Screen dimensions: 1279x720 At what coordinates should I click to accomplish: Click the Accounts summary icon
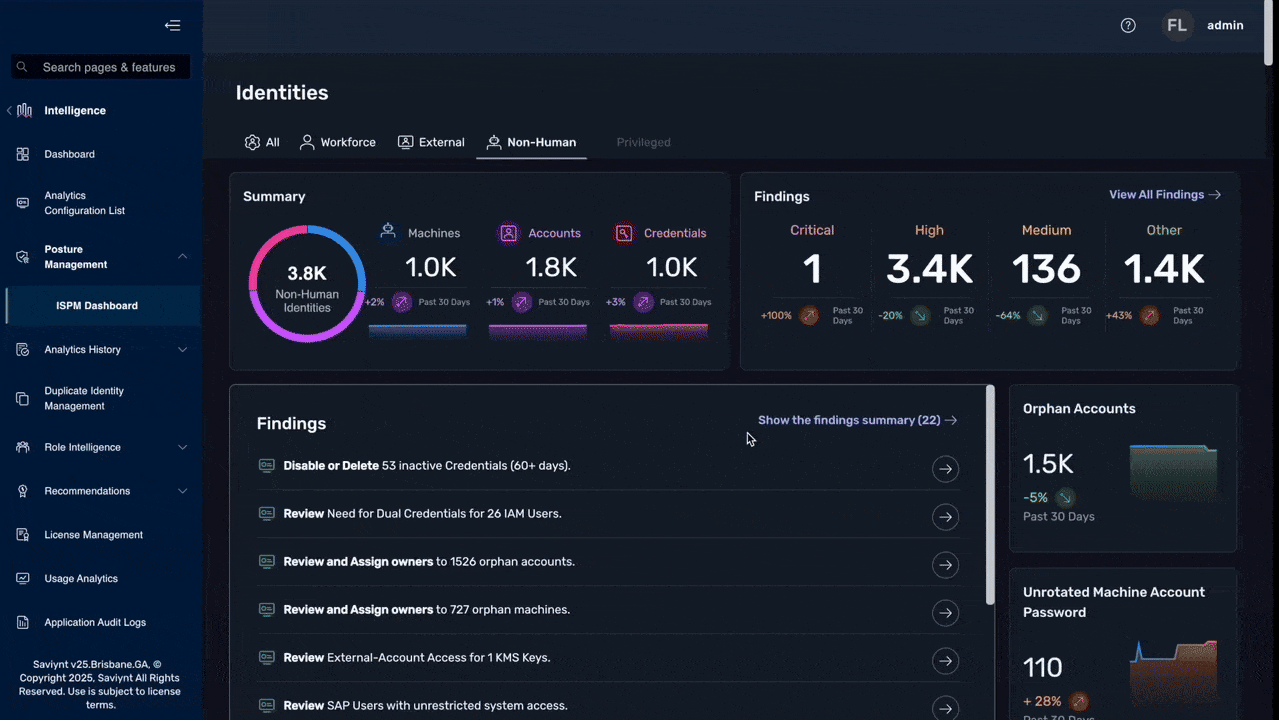coord(509,233)
